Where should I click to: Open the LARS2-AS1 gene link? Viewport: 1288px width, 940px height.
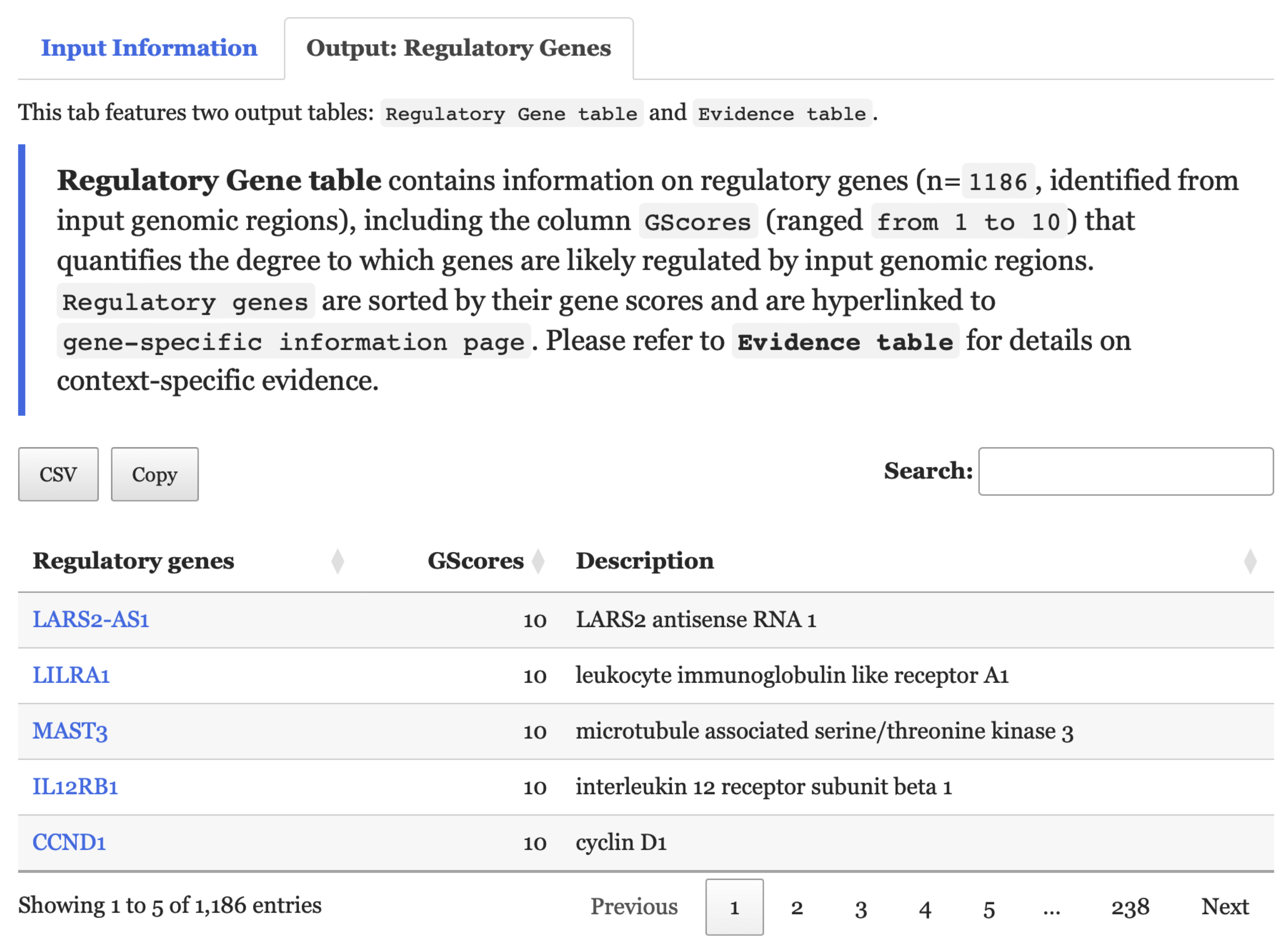pos(91,619)
